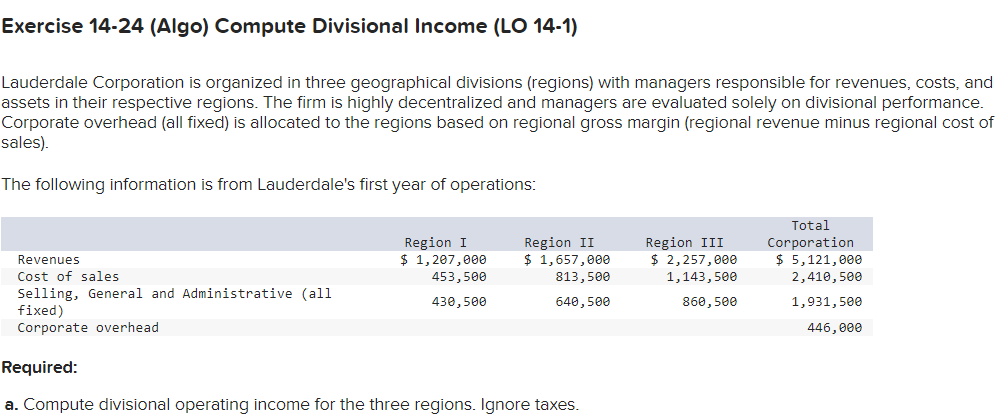Click total revenue value $ 5,121,000
Screen dimensions: 1000x416
(819, 260)
